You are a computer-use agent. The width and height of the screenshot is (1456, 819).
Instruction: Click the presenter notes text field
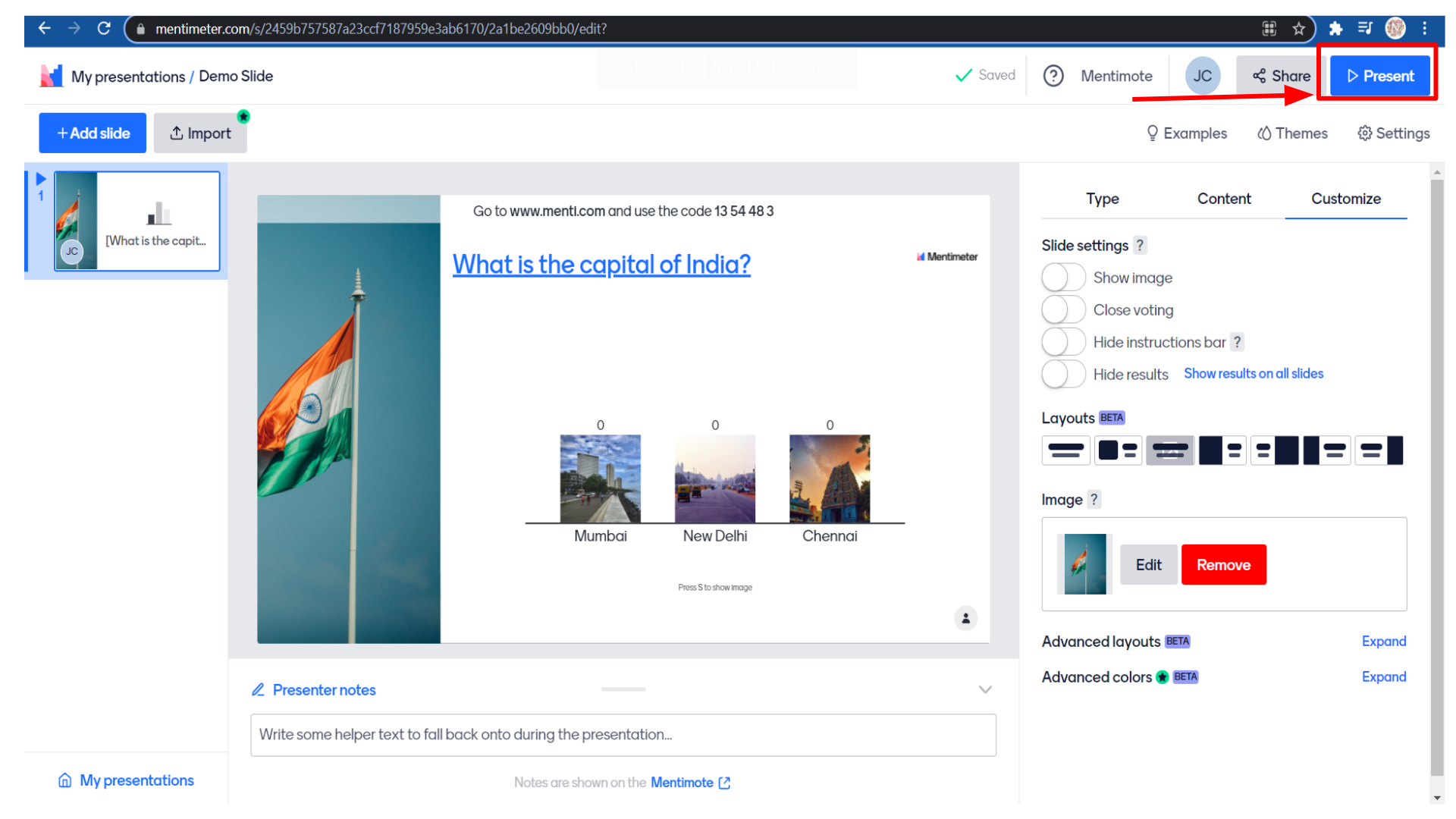[x=623, y=735]
